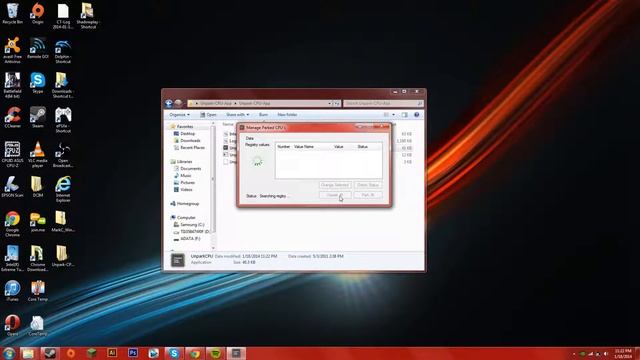Launch the join.me desktop icon
This screenshot has width=640, height=360.
pyautogui.click(x=38, y=222)
